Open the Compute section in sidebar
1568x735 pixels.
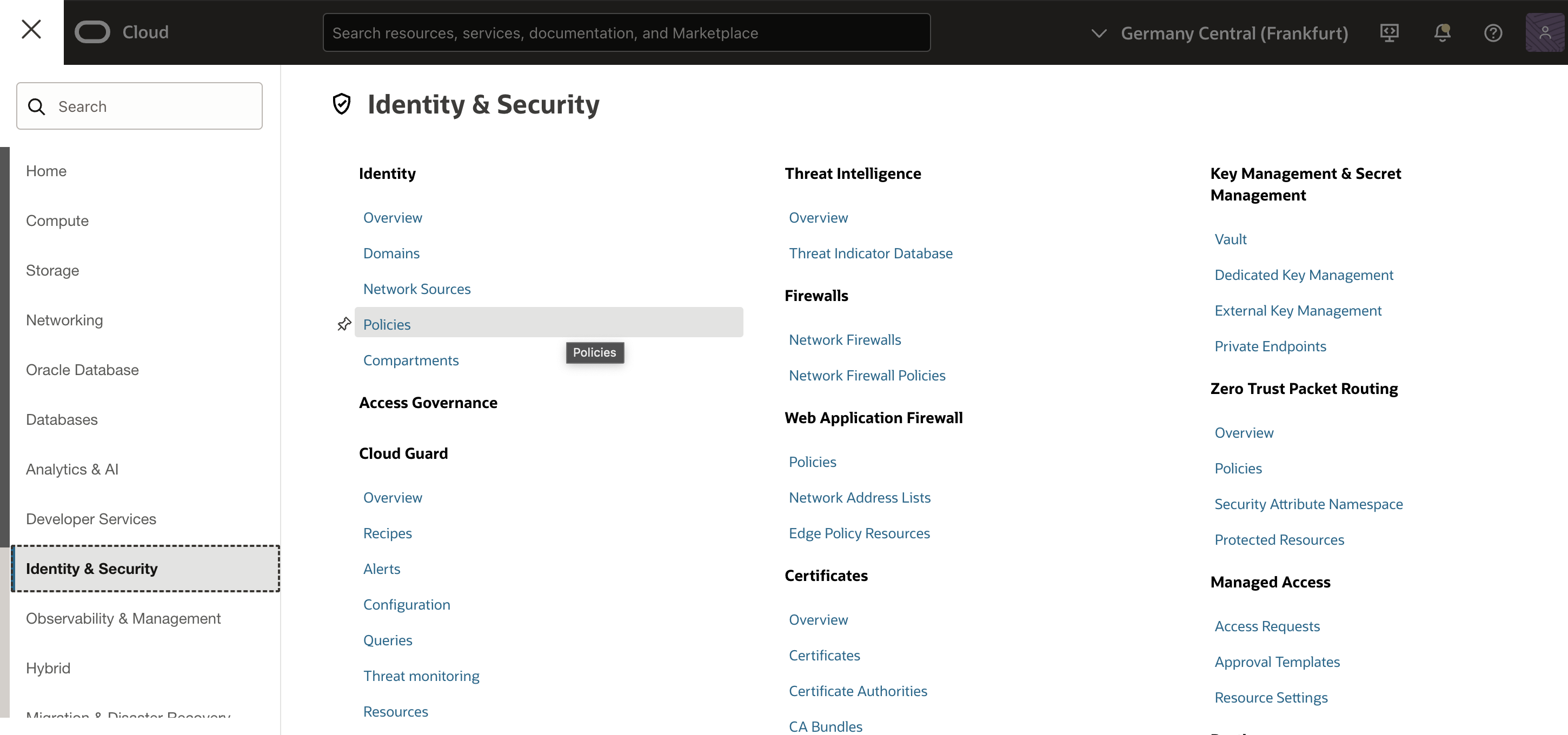tap(58, 220)
